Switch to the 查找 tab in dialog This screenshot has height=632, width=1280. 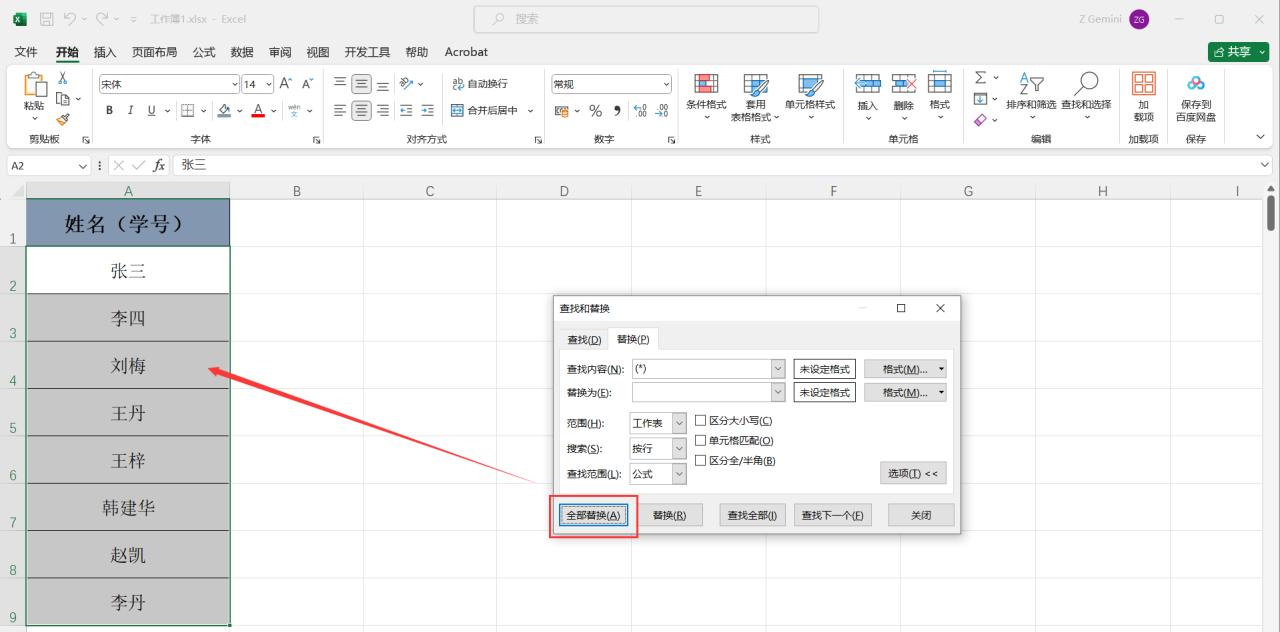(x=584, y=340)
